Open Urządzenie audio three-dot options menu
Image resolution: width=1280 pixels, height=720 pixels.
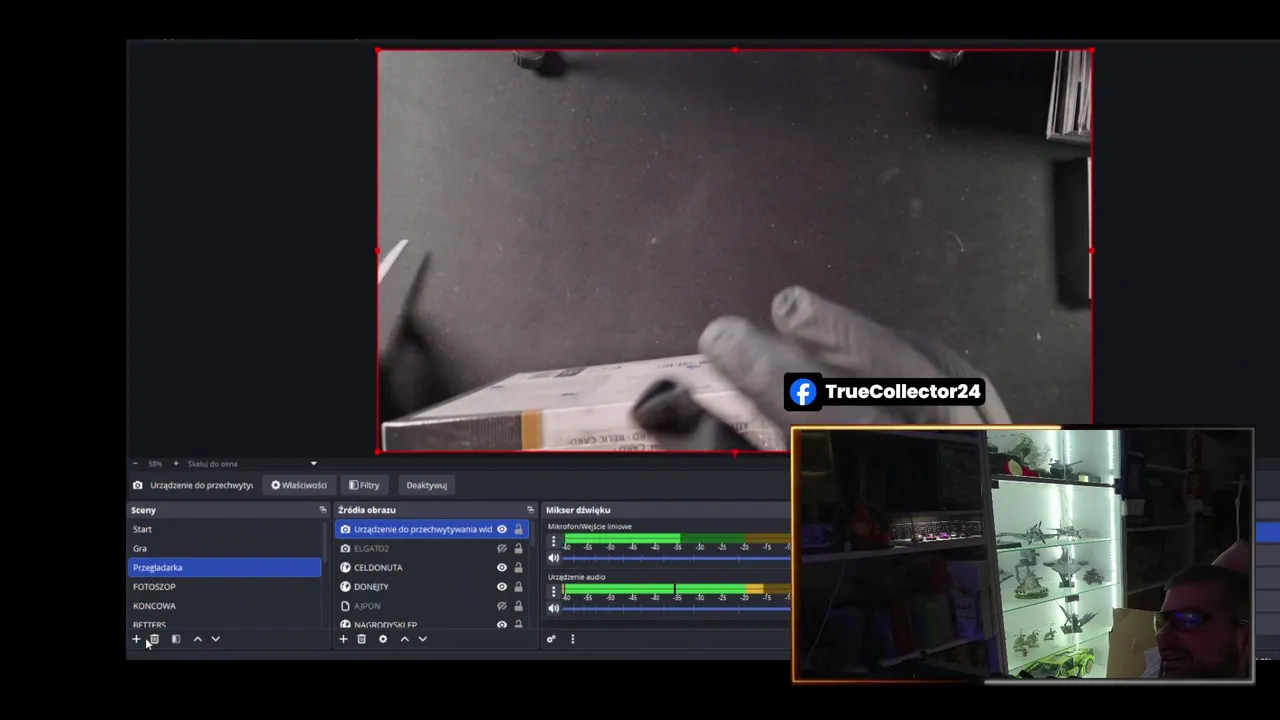[553, 591]
